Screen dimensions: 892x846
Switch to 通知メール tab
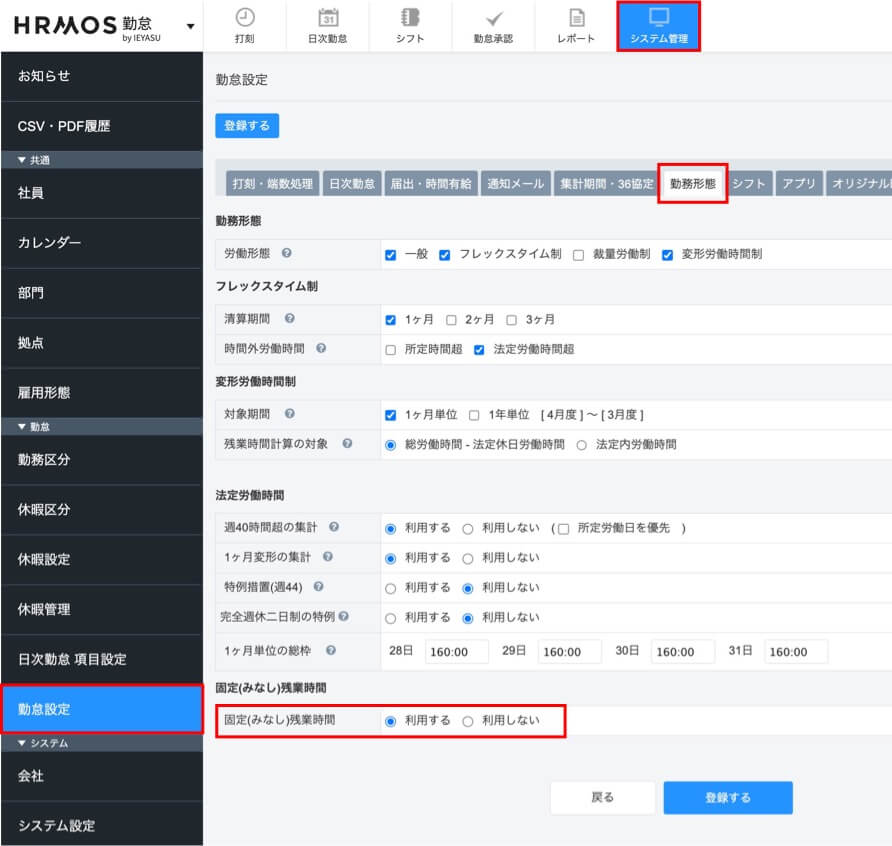pyautogui.click(x=516, y=184)
